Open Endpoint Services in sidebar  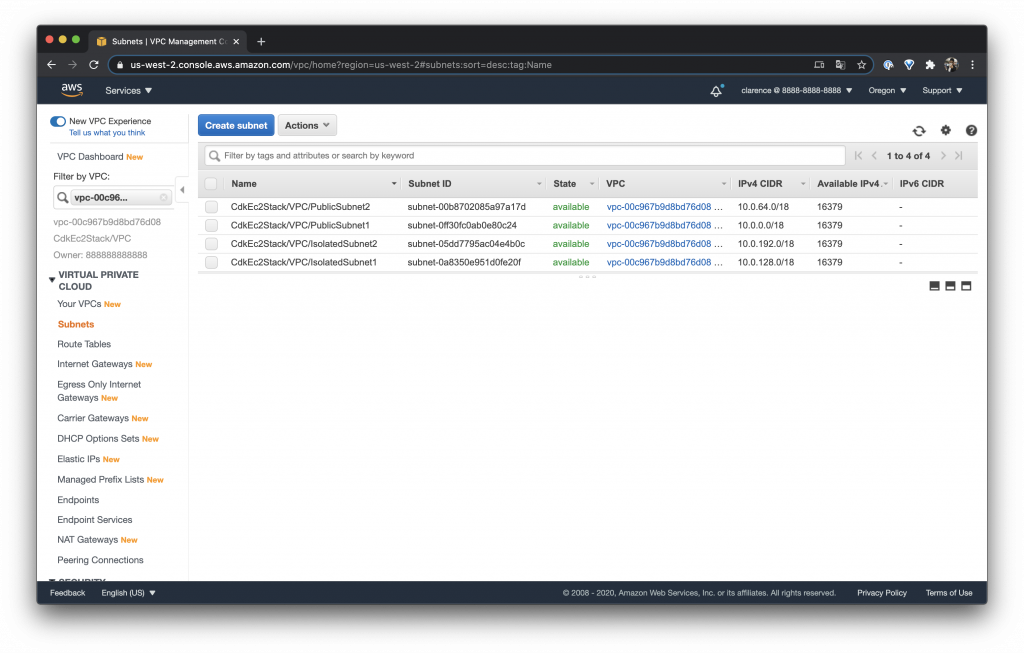pyautogui.click(x=95, y=520)
